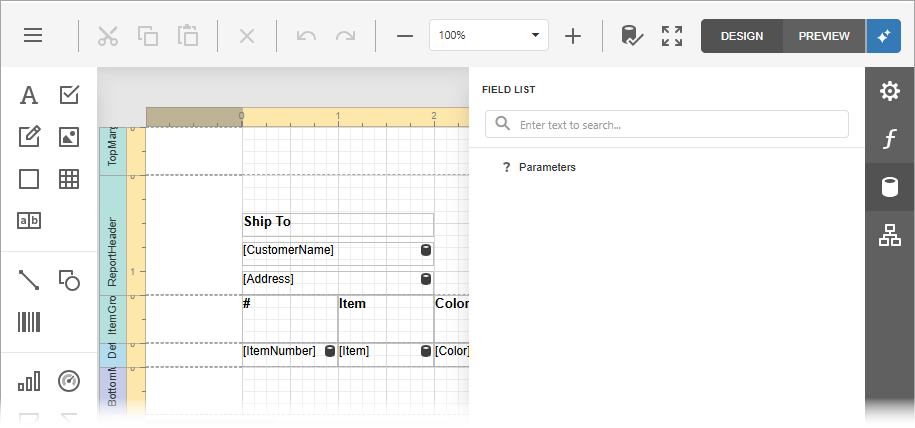Select the Table control tool
Image resolution: width=915 pixels, height=428 pixels.
pyautogui.click(x=69, y=179)
